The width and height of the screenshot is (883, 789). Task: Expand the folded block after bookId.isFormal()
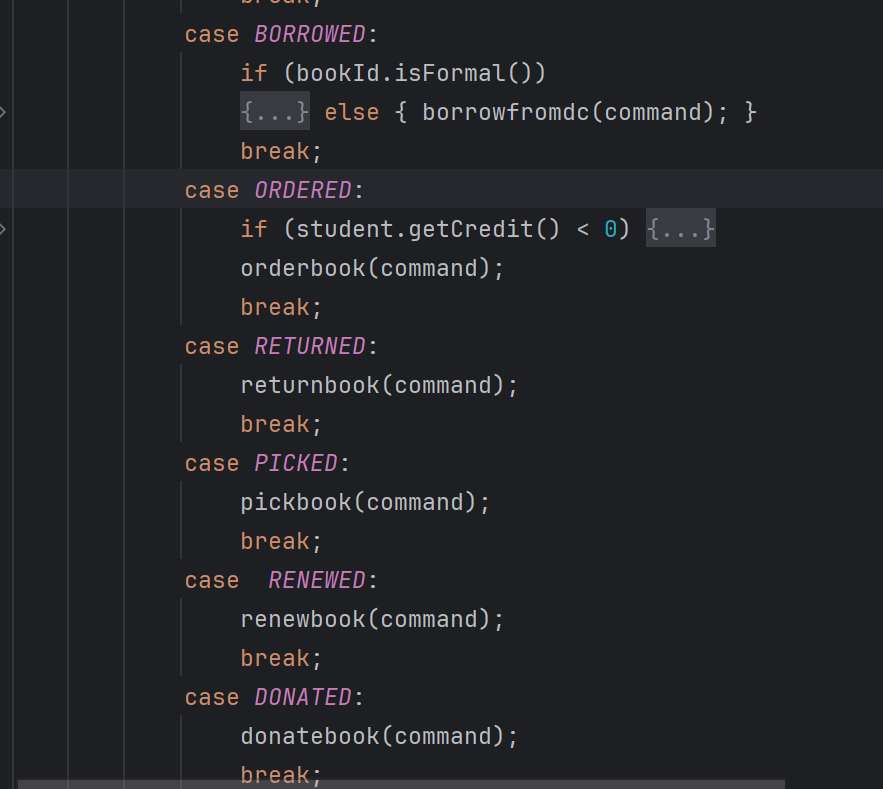275,112
